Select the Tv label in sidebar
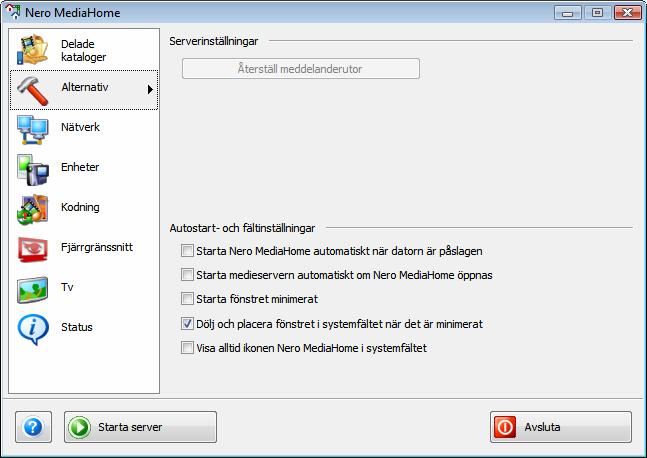 tap(67, 287)
